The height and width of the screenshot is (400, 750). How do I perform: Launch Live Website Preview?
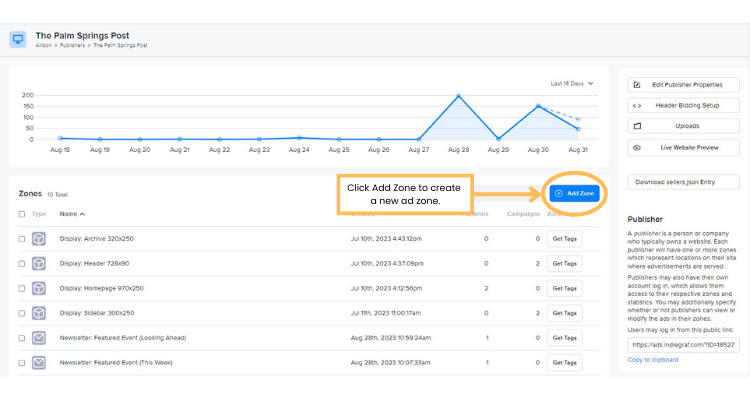pyautogui.click(x=682, y=147)
